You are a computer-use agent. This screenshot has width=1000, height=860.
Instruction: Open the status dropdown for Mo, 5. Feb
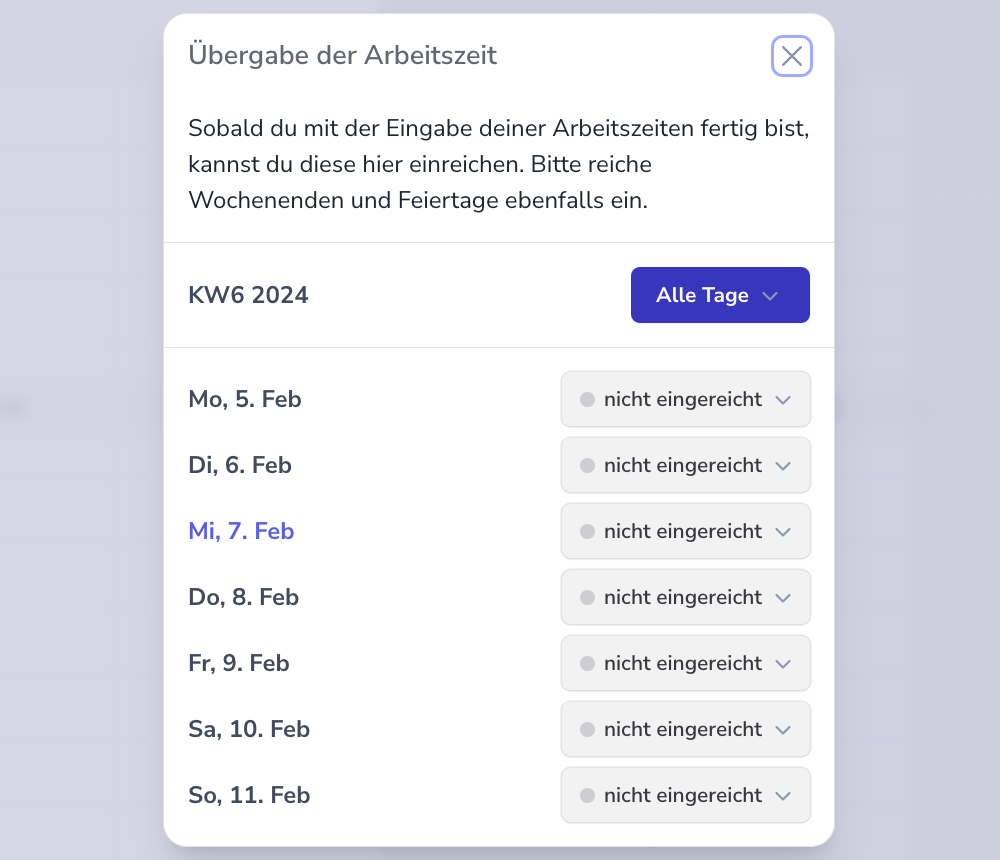(685, 399)
